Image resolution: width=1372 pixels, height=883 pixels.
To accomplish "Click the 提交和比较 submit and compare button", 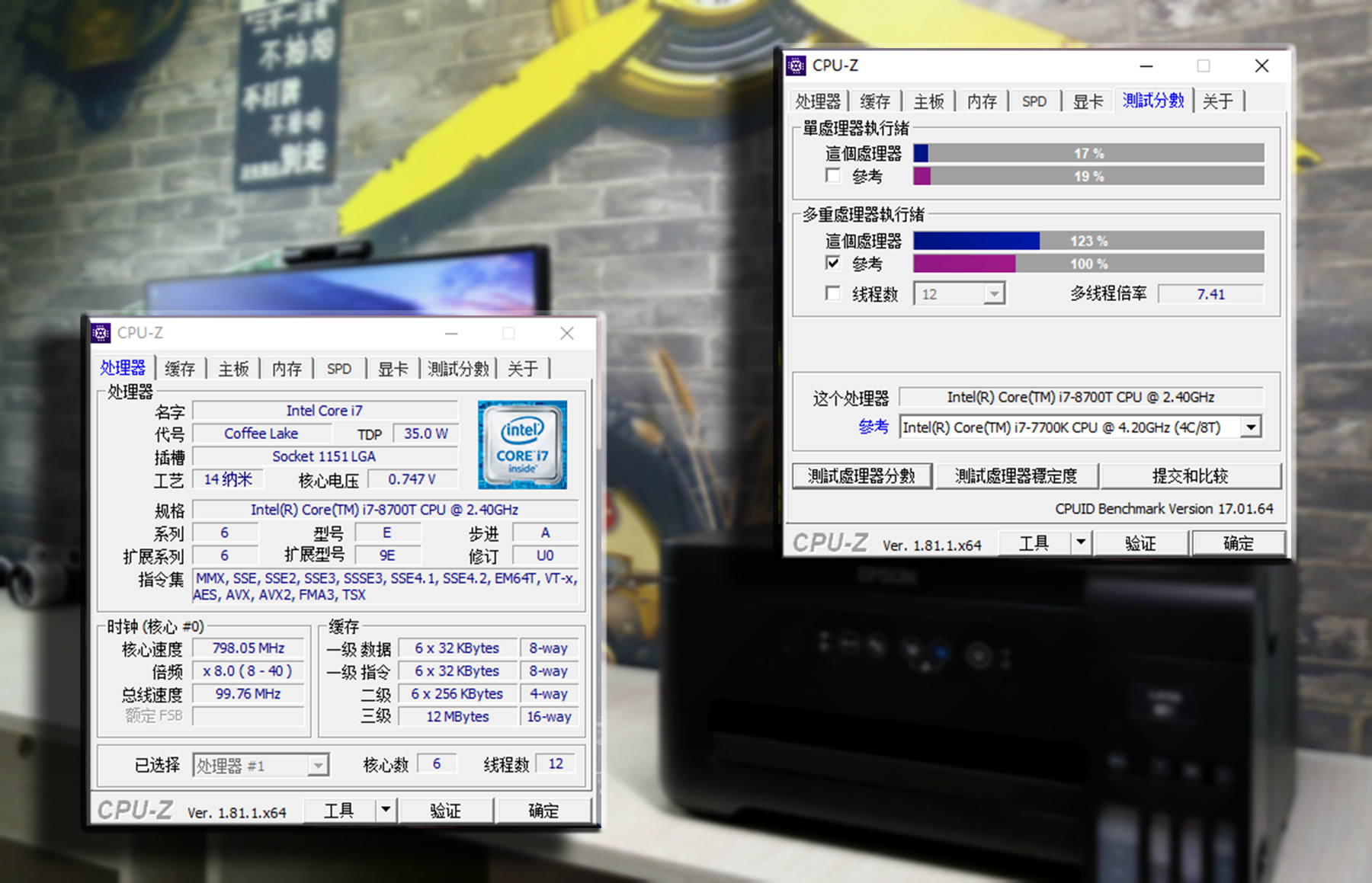I will pos(1190,476).
